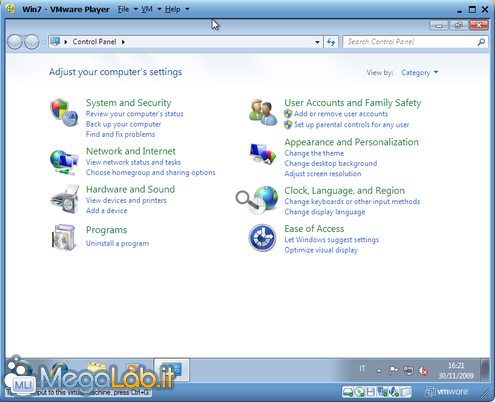Click the VMware hard disk status icon
The image size is (495, 402).
(x=348, y=392)
